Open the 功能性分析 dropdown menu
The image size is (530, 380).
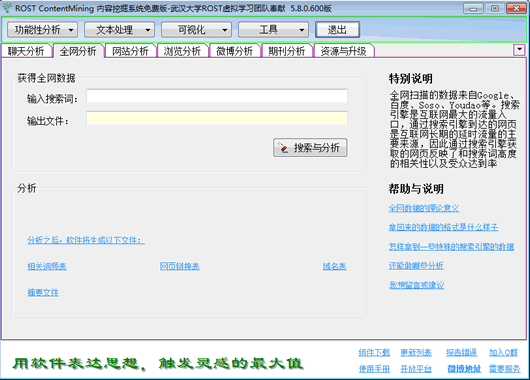[x=43, y=30]
